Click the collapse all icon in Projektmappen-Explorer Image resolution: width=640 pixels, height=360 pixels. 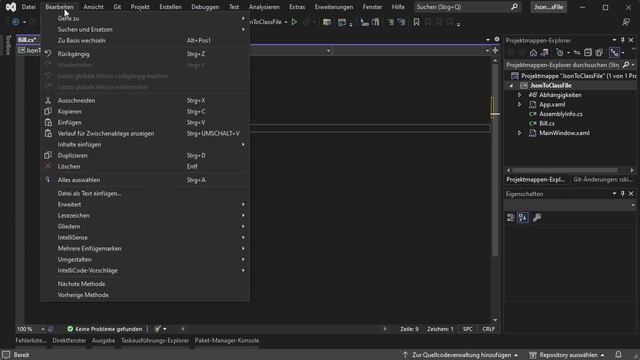(x=588, y=53)
